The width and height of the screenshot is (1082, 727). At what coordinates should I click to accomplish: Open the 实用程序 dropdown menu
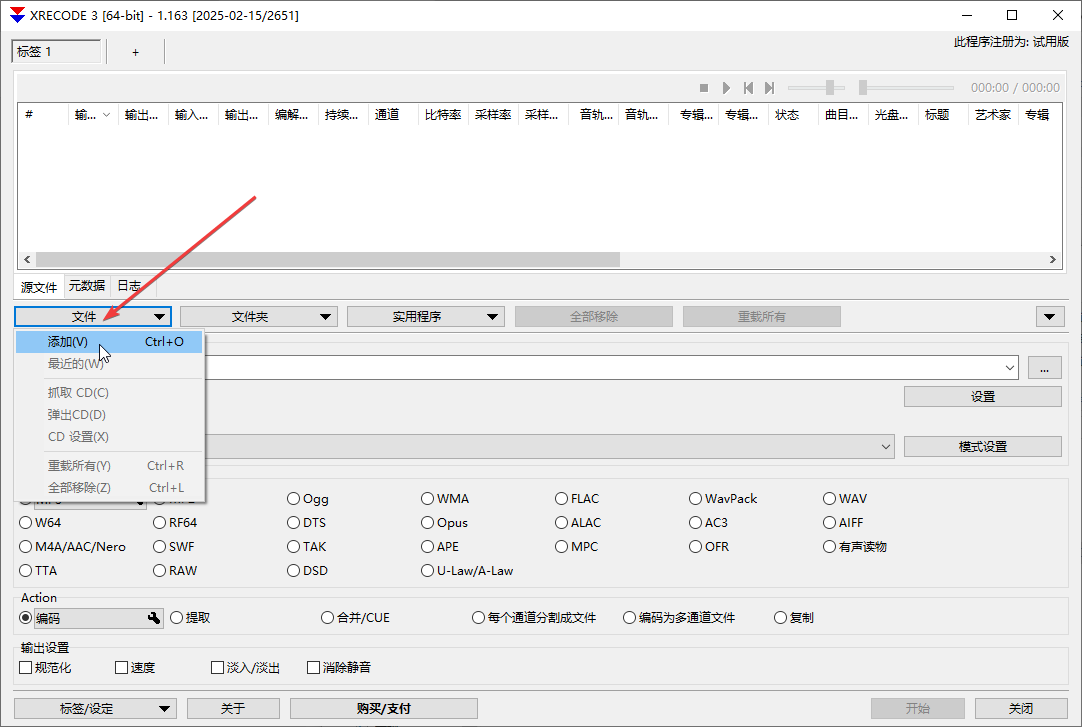coord(425,317)
